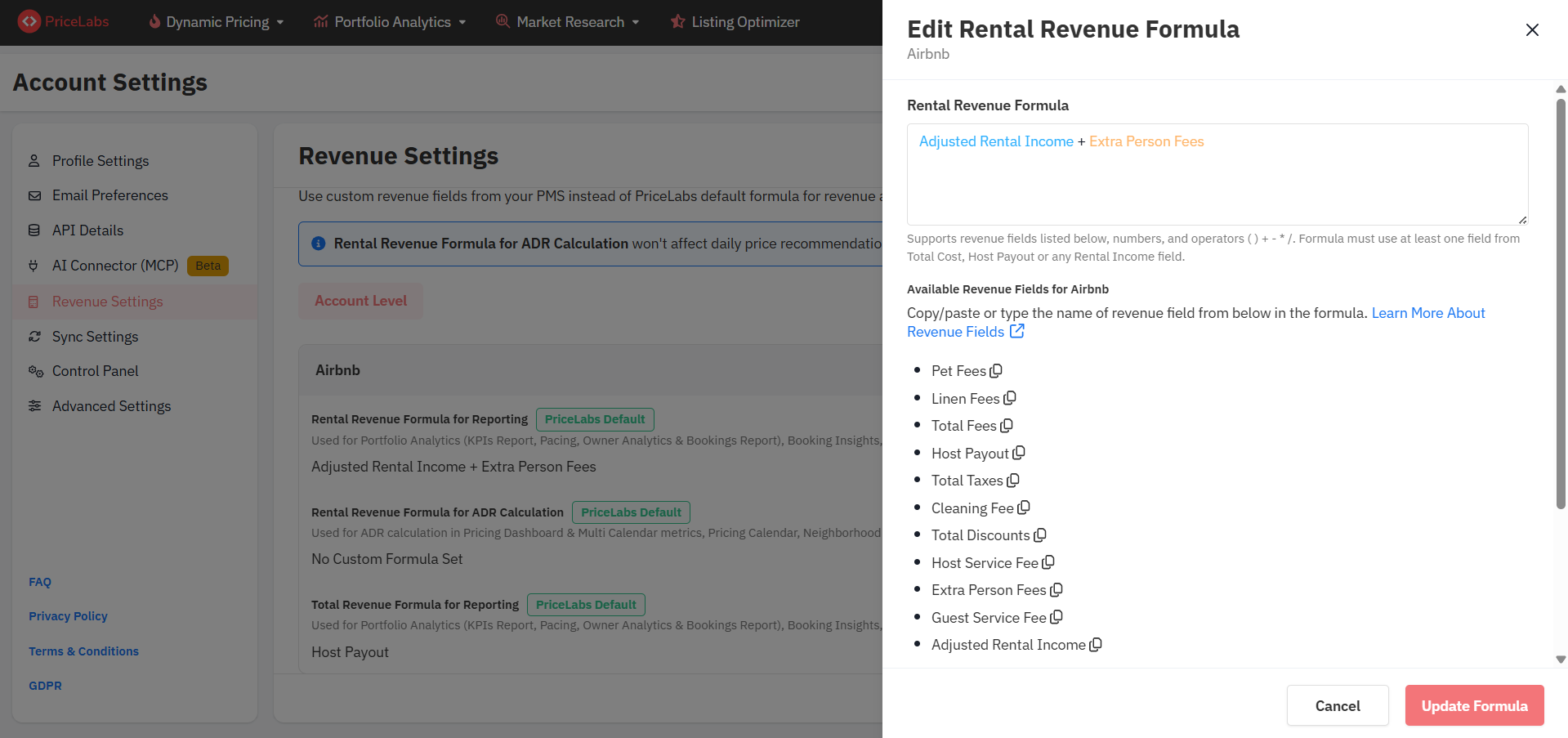Click the AI Connector plug icon

(x=34, y=266)
